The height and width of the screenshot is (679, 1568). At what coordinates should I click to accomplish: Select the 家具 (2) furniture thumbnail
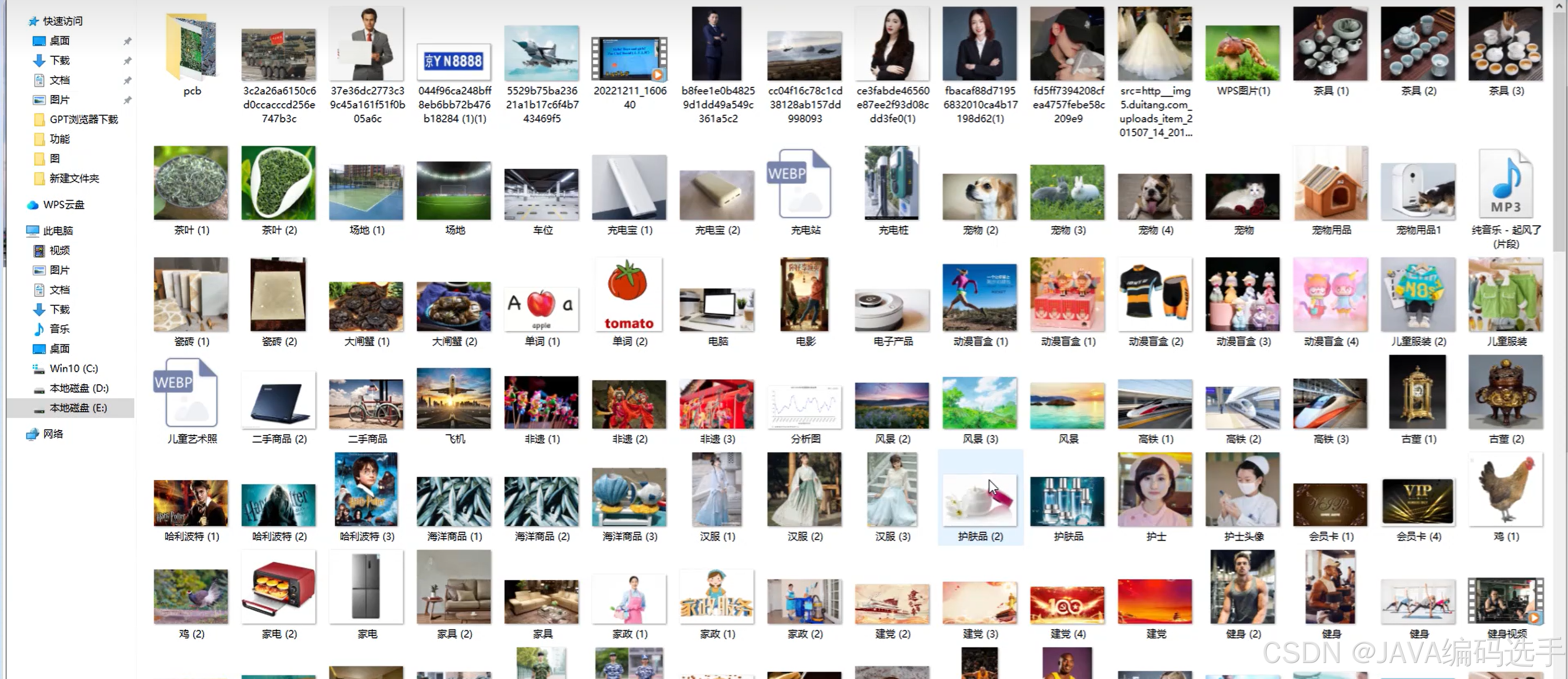pos(454,587)
